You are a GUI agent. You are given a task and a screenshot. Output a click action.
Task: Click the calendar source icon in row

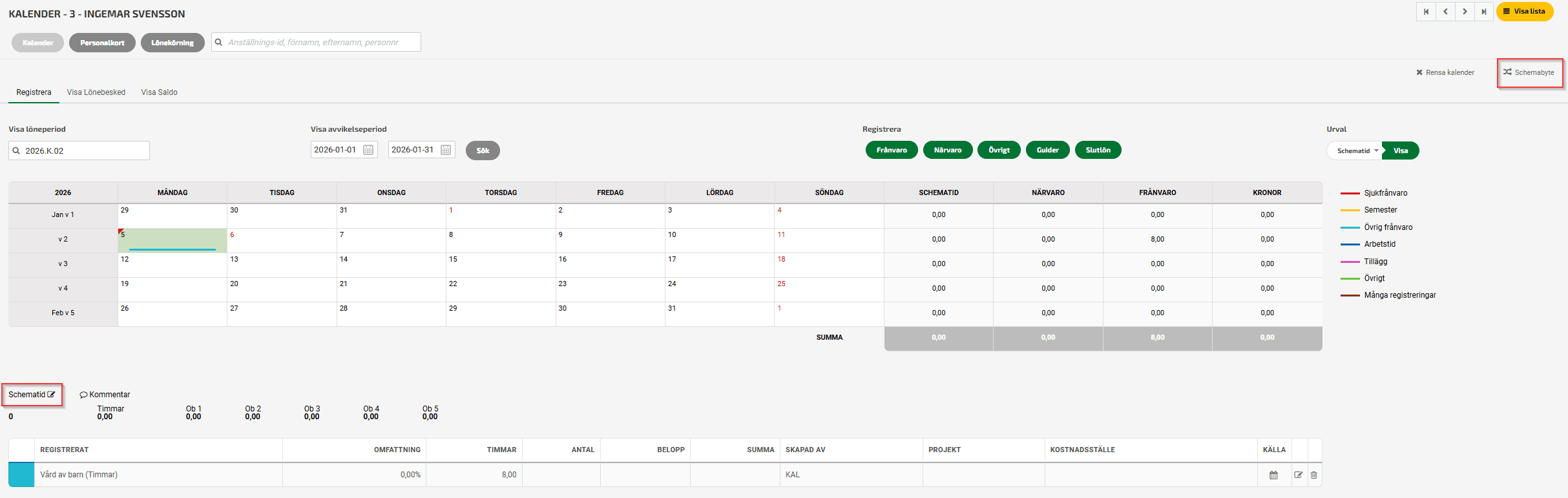tap(1273, 475)
